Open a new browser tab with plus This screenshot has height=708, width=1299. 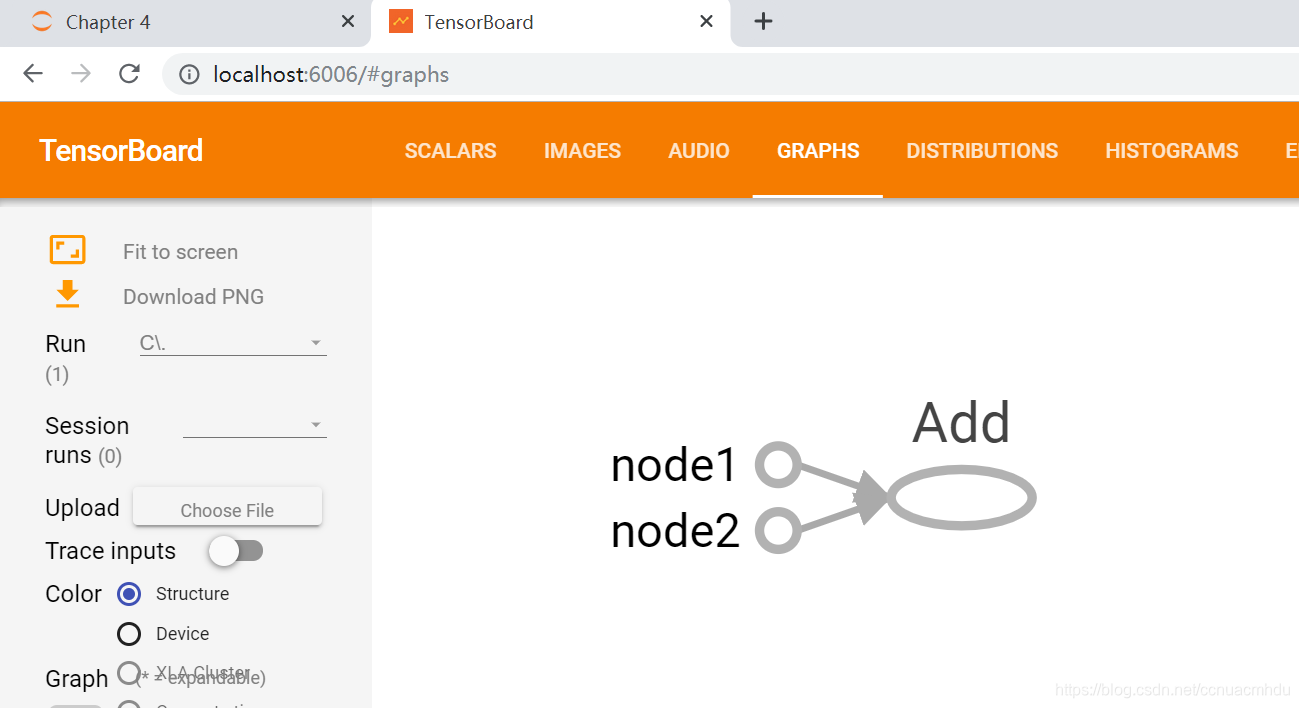coord(763,21)
